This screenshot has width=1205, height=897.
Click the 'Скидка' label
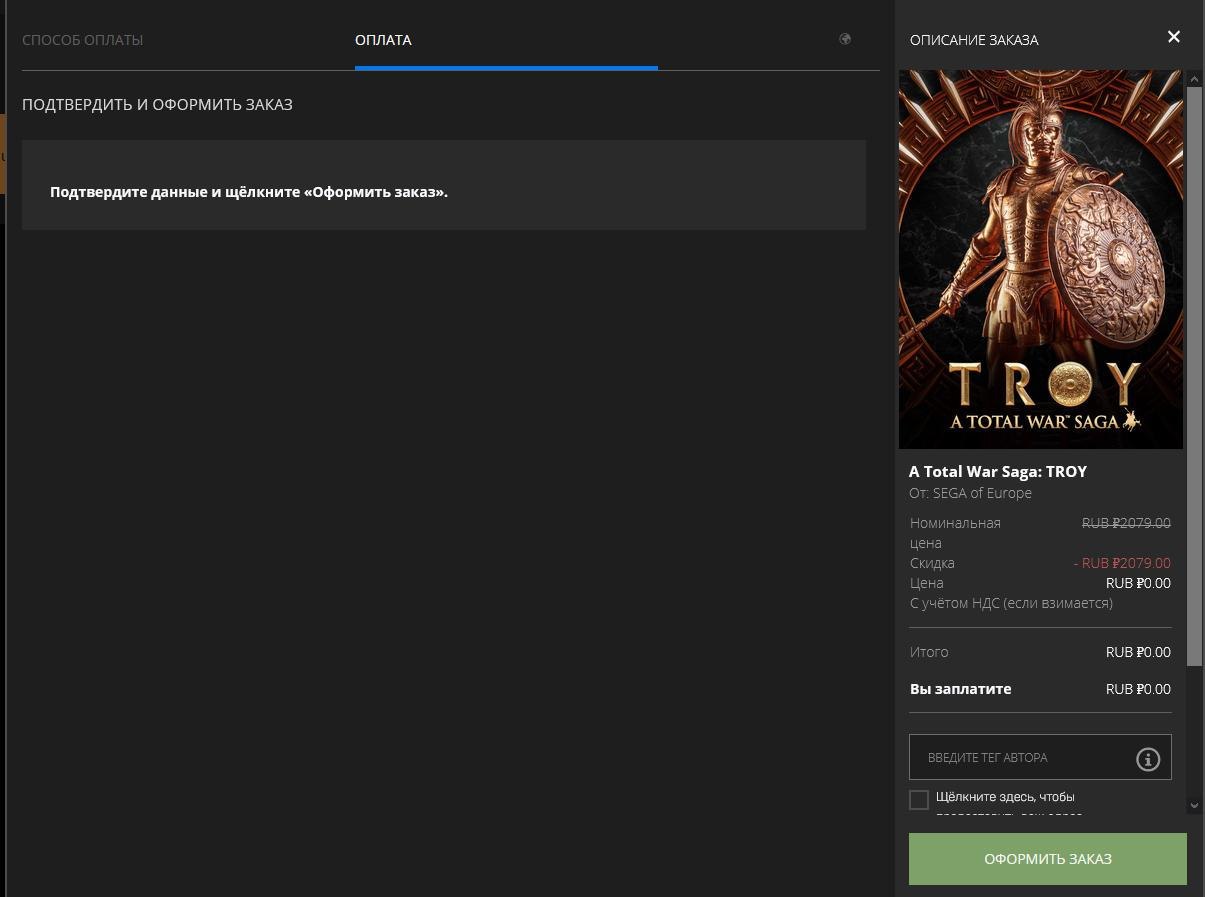click(x=932, y=563)
